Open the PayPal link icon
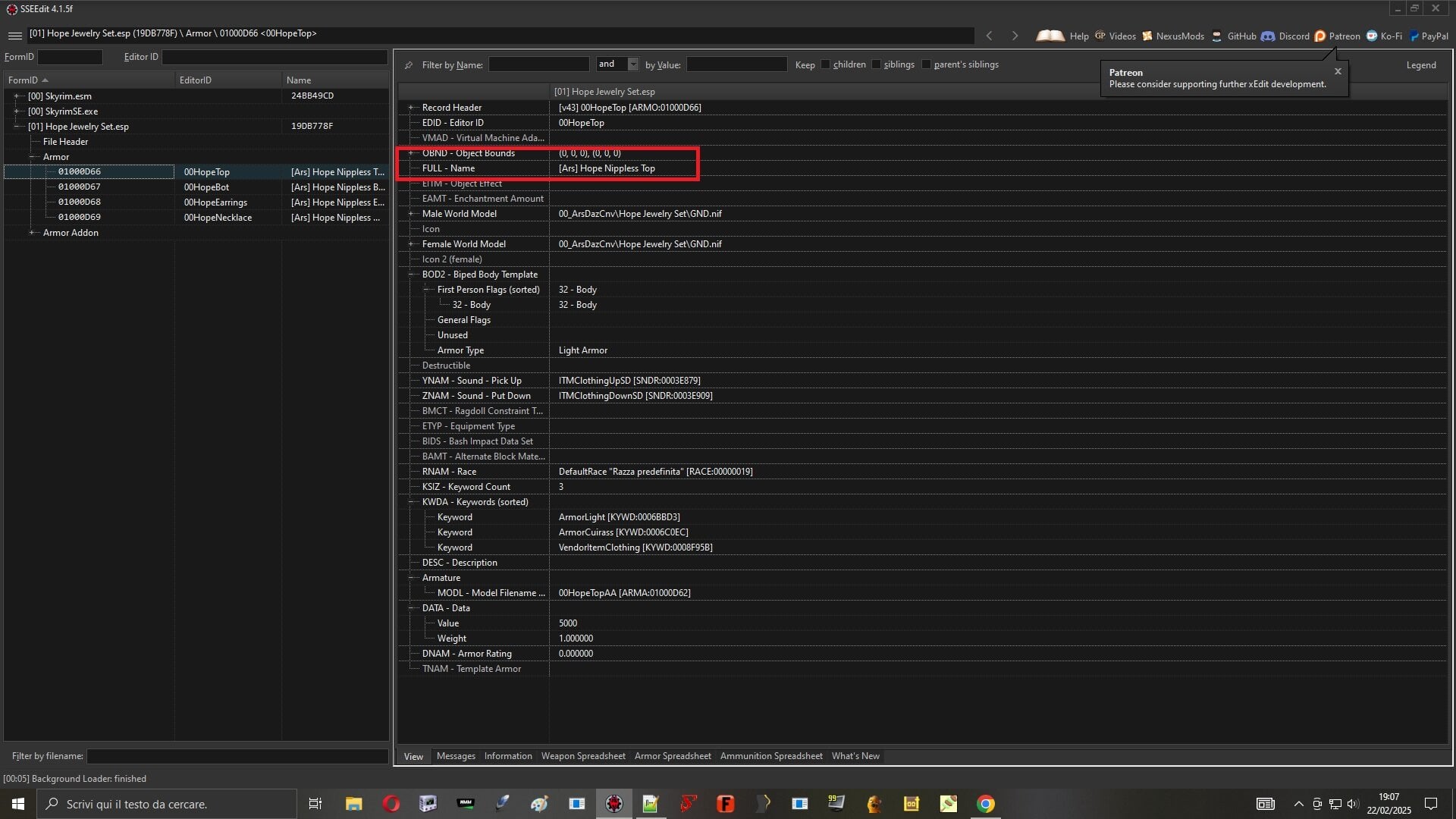The height and width of the screenshot is (819, 1456). coord(1414,36)
